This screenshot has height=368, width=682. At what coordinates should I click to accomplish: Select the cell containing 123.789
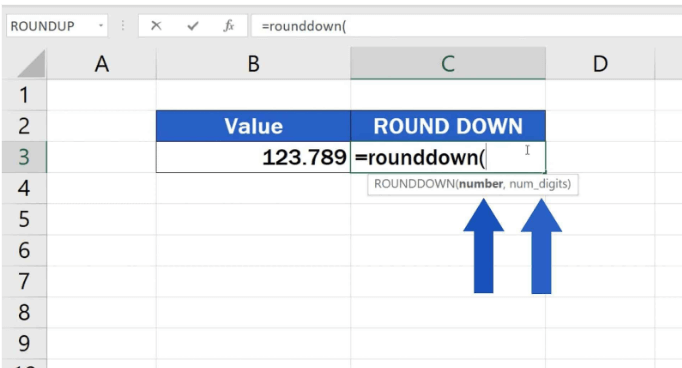[253, 157]
